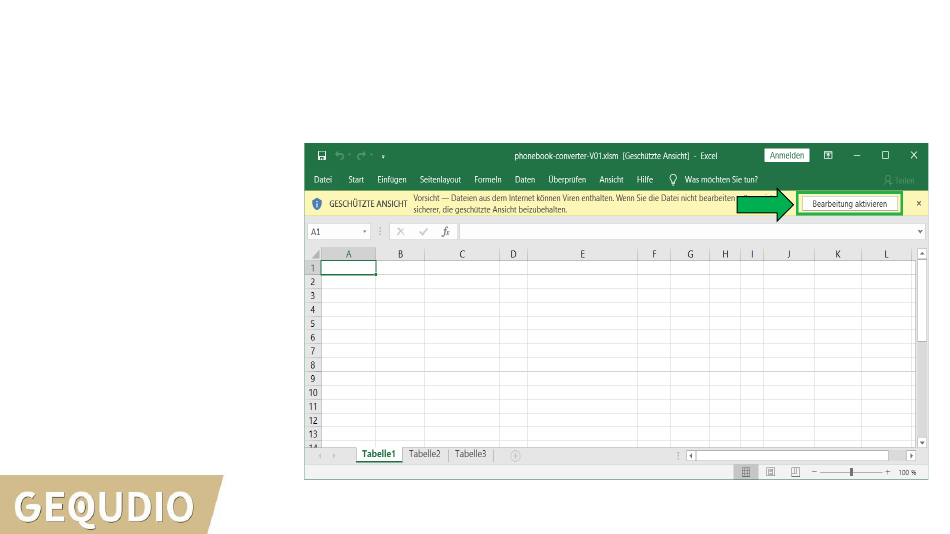
Task: Select column L header
Action: click(886, 254)
